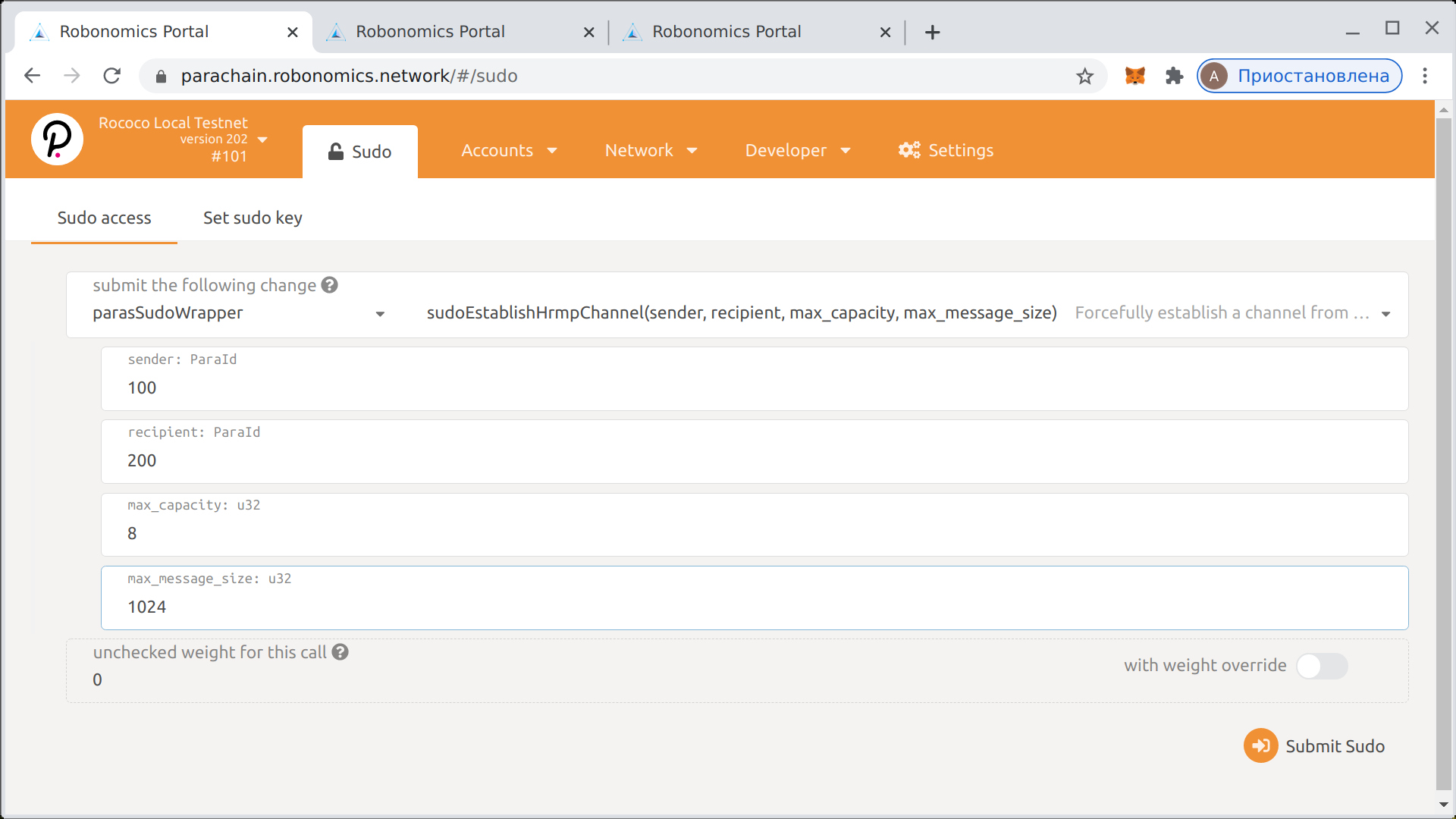Click the Submit Sudo button
This screenshot has width=1456, height=819.
click(x=1314, y=746)
